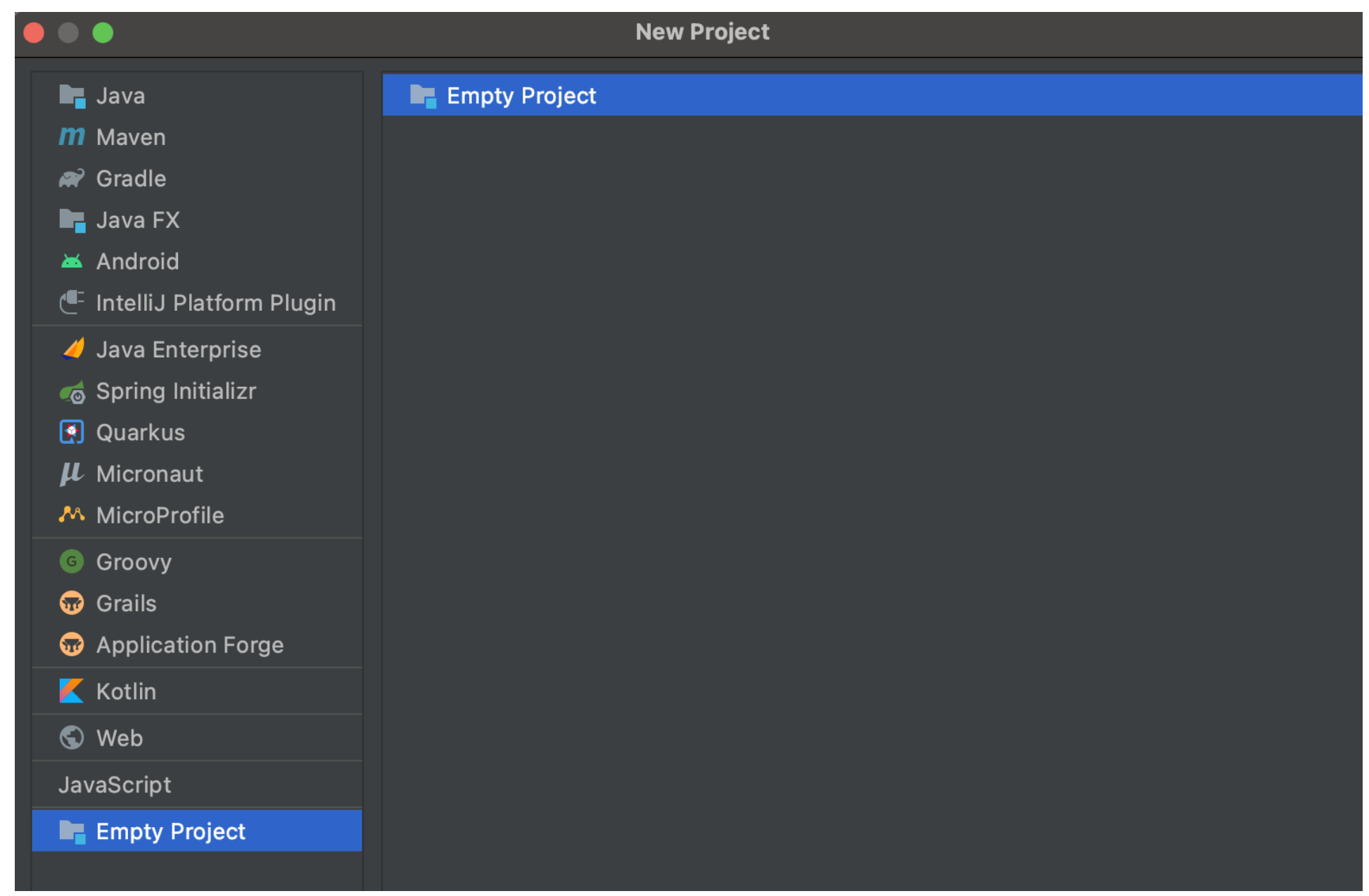Select Groovy label in sidebar
Viewport: 1369px width, 896px height.
coord(134,562)
